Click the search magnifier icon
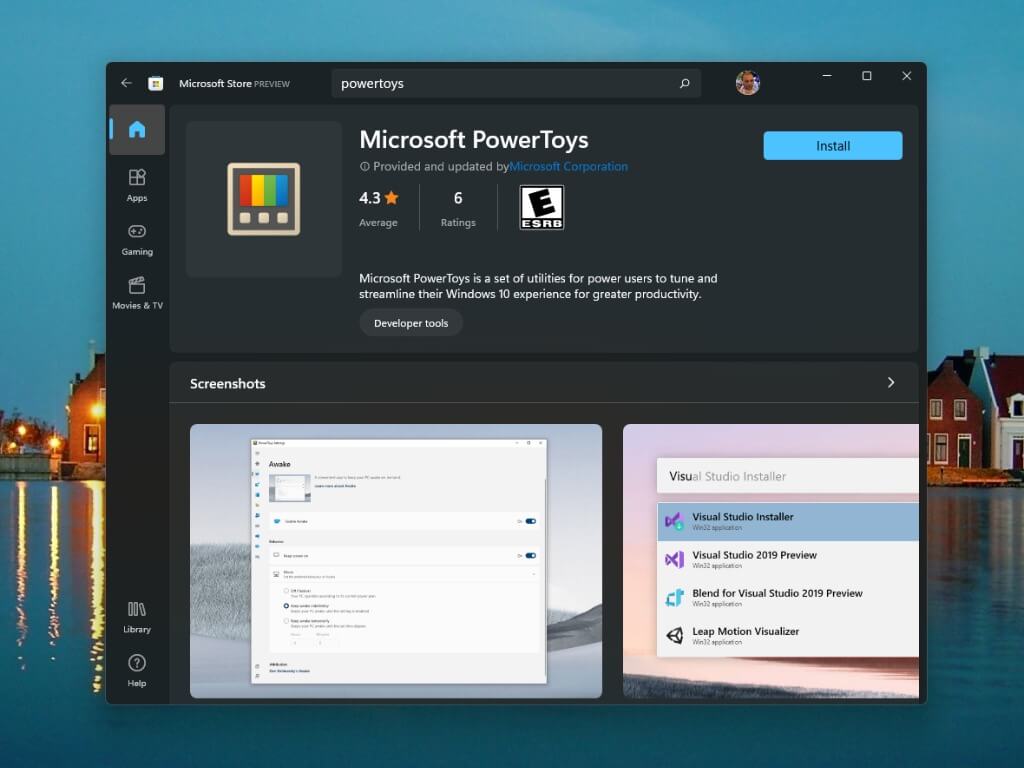 pyautogui.click(x=685, y=84)
